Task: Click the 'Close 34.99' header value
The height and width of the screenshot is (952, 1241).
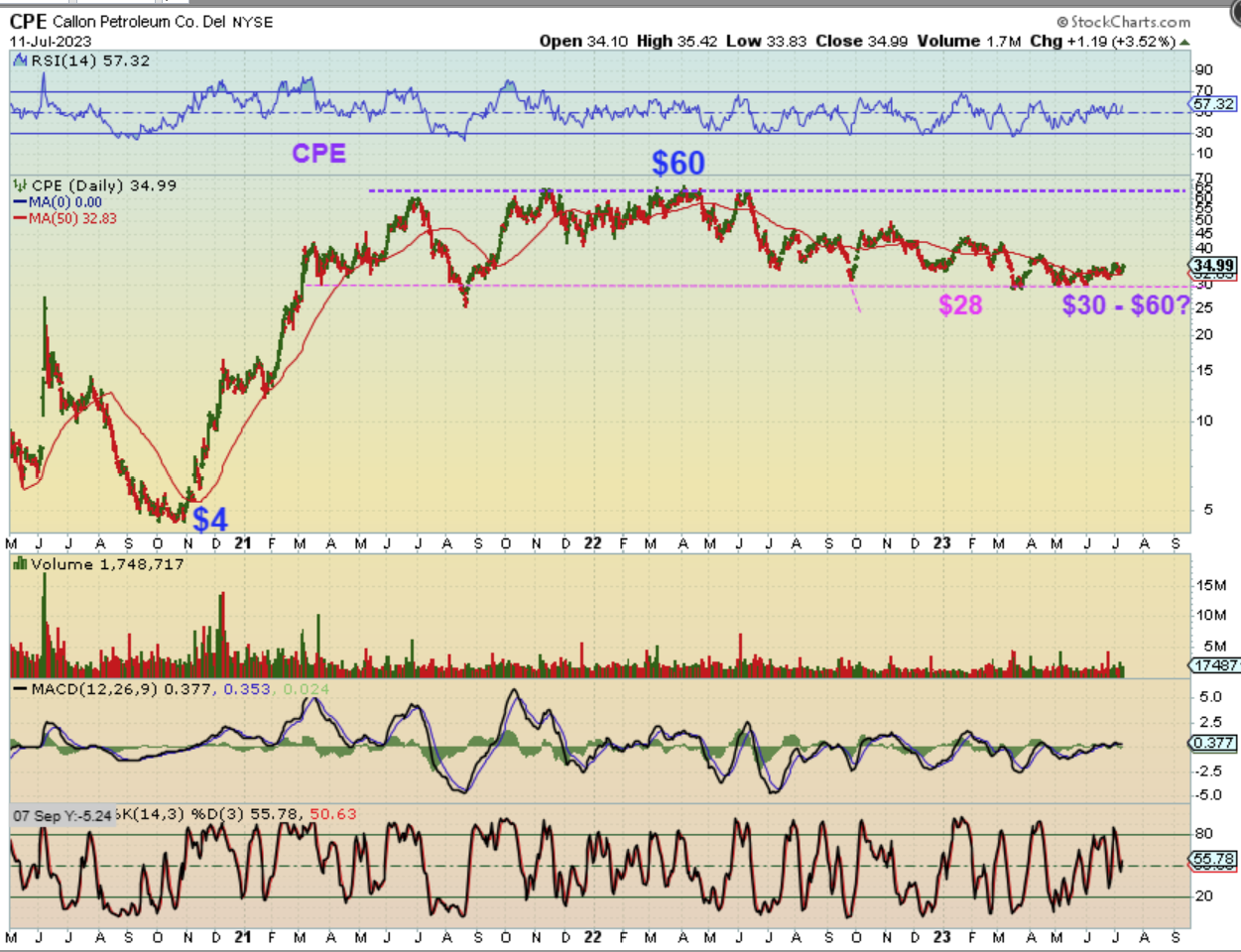Action: point(861,42)
